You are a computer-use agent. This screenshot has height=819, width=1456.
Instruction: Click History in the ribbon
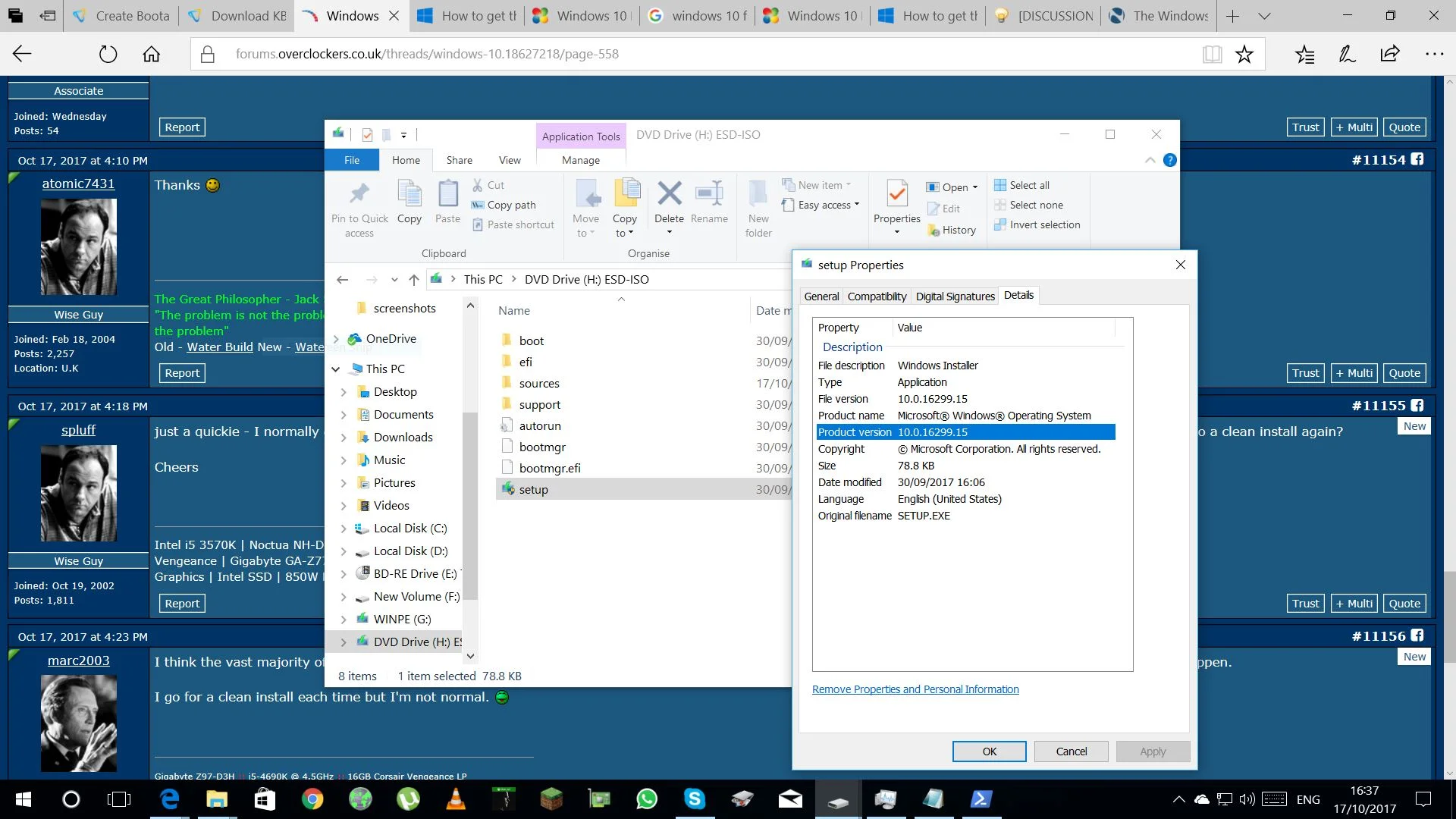[x=952, y=230]
